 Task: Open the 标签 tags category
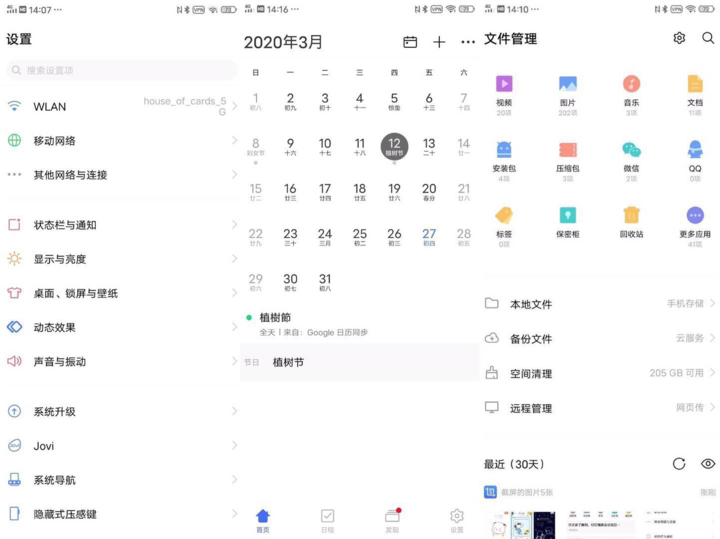pos(504,215)
